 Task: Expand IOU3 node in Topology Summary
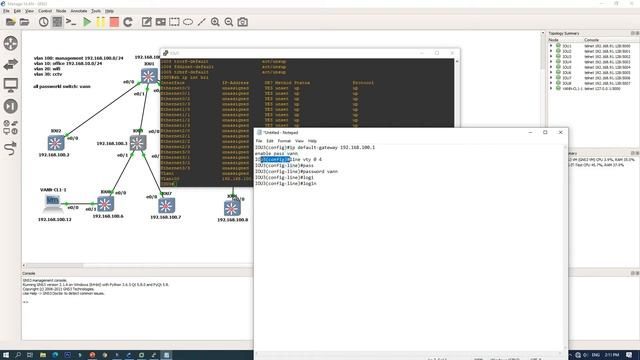(x=551, y=57)
